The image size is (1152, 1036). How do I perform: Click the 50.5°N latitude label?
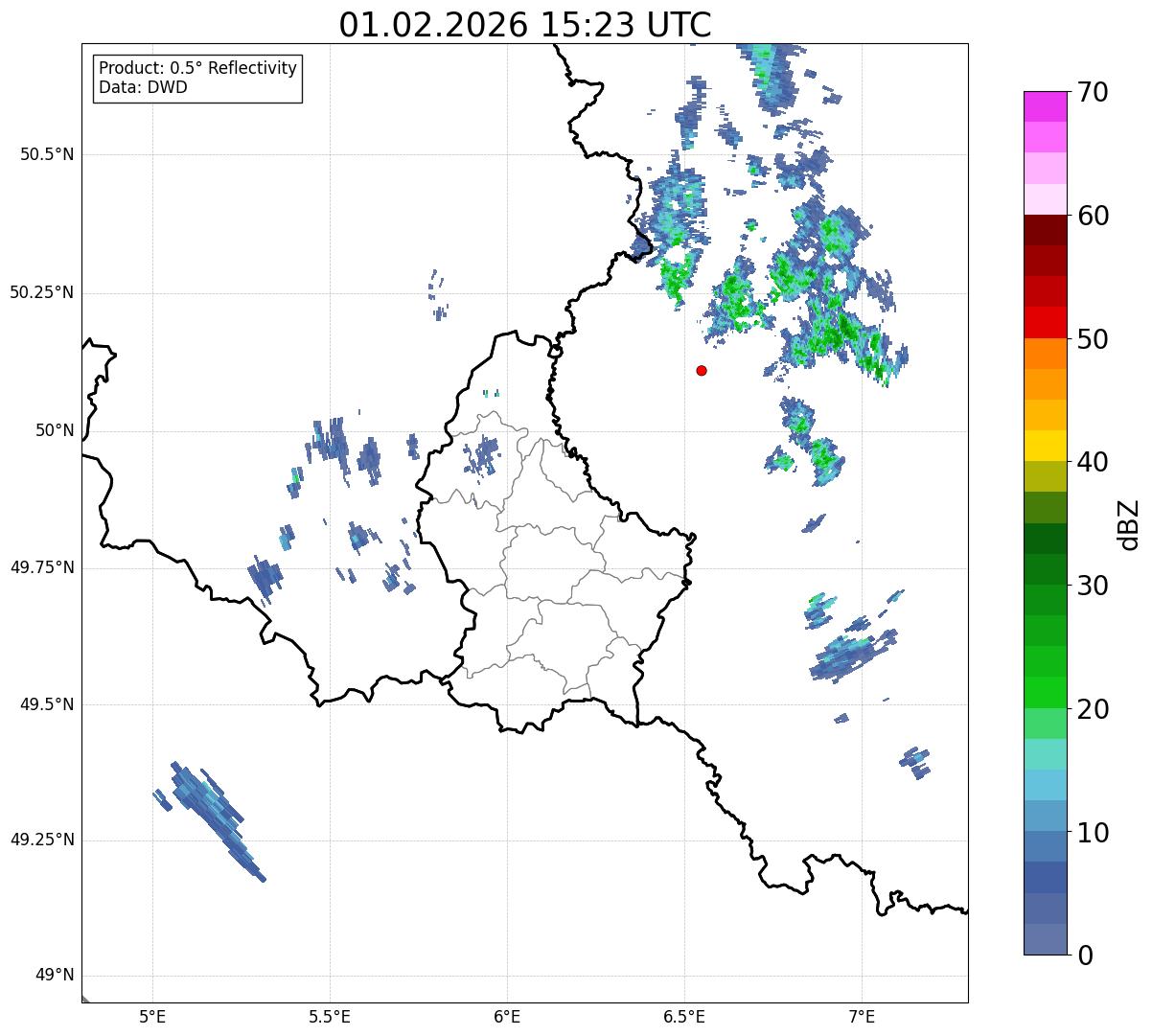47,154
